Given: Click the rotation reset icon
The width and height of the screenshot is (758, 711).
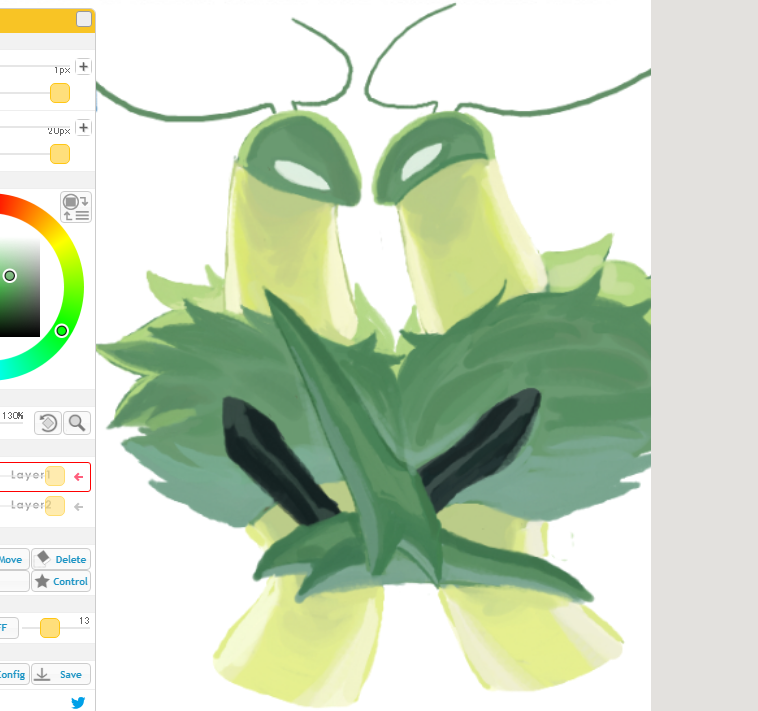Looking at the screenshot, I should click(x=48, y=423).
